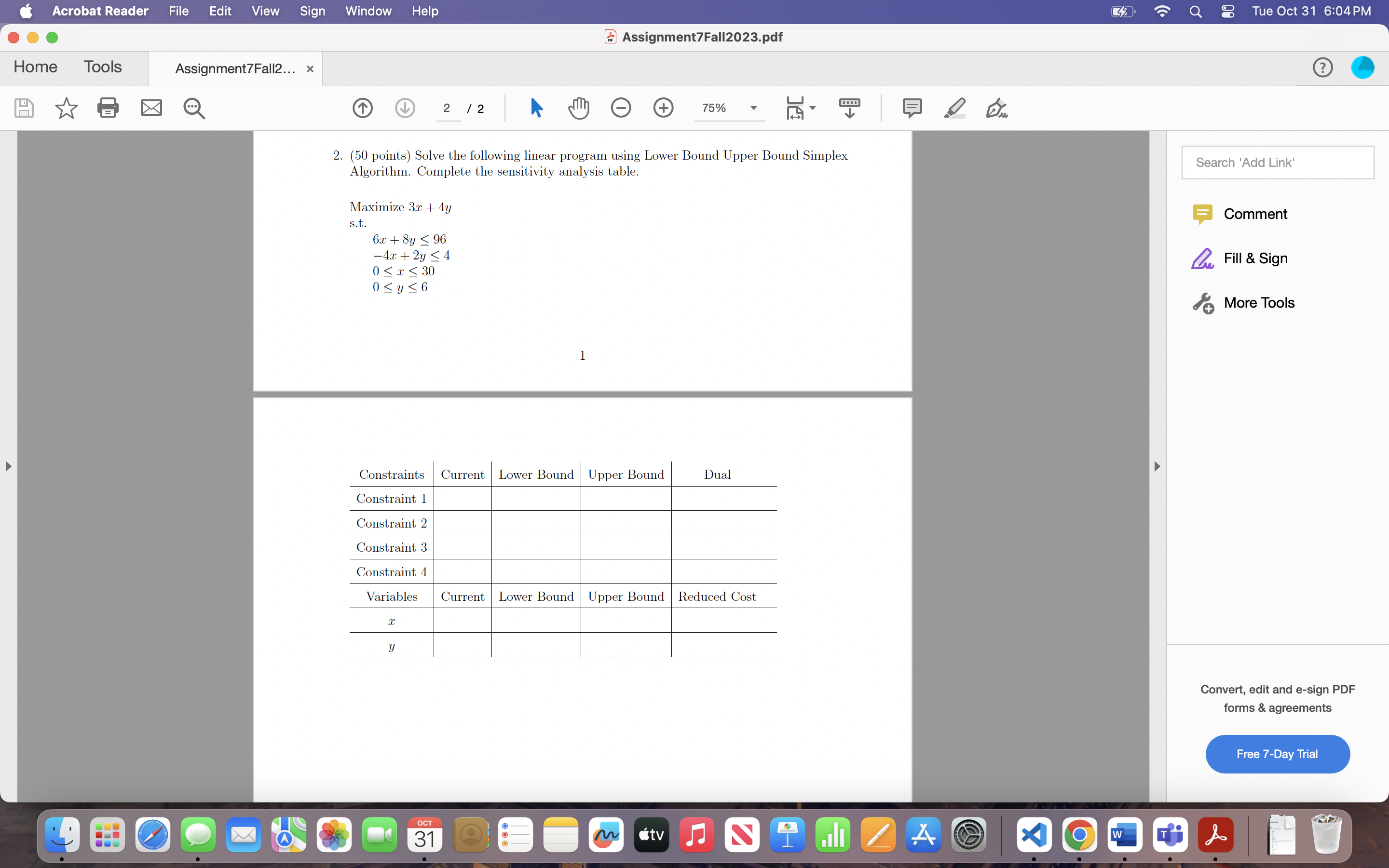
Task: Send file by email envelope icon
Action: 151,108
